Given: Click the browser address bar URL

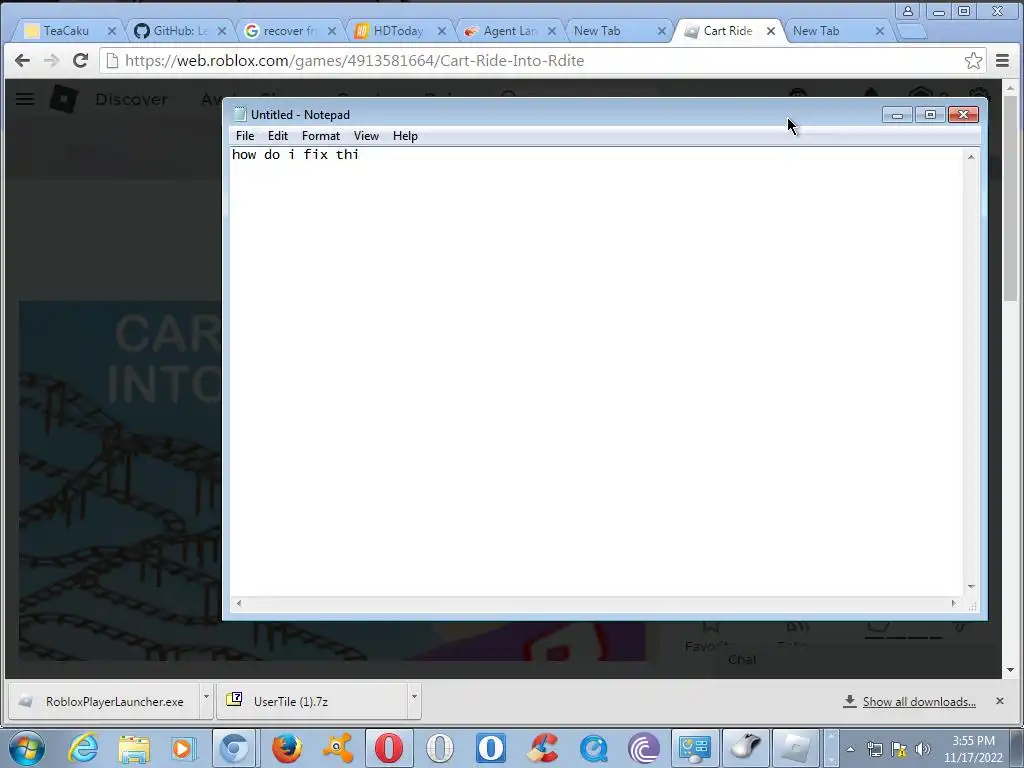Looking at the screenshot, I should click(354, 61).
